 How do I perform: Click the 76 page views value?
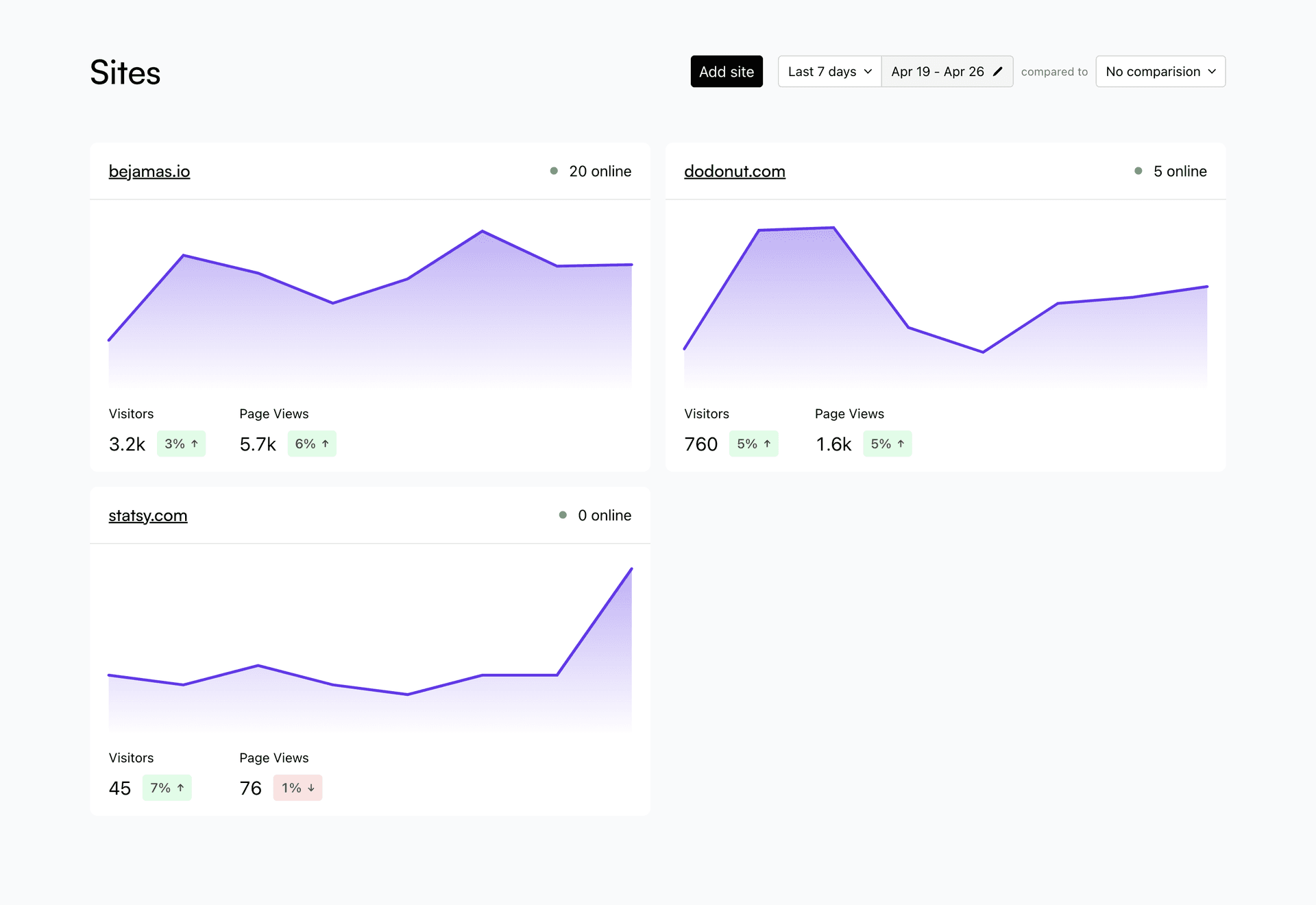pos(251,788)
